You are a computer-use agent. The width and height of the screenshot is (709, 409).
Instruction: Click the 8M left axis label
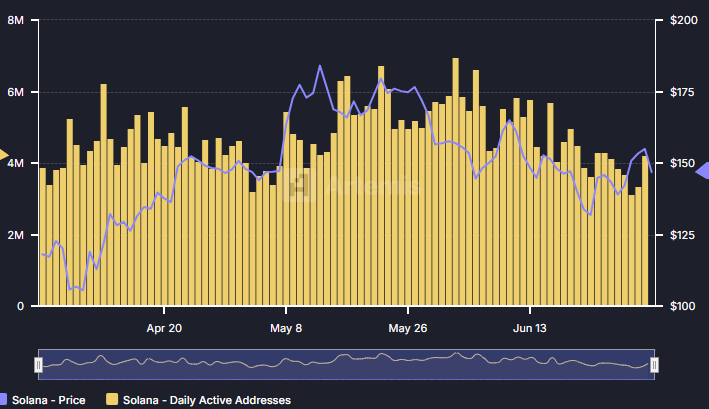pyautogui.click(x=15, y=20)
